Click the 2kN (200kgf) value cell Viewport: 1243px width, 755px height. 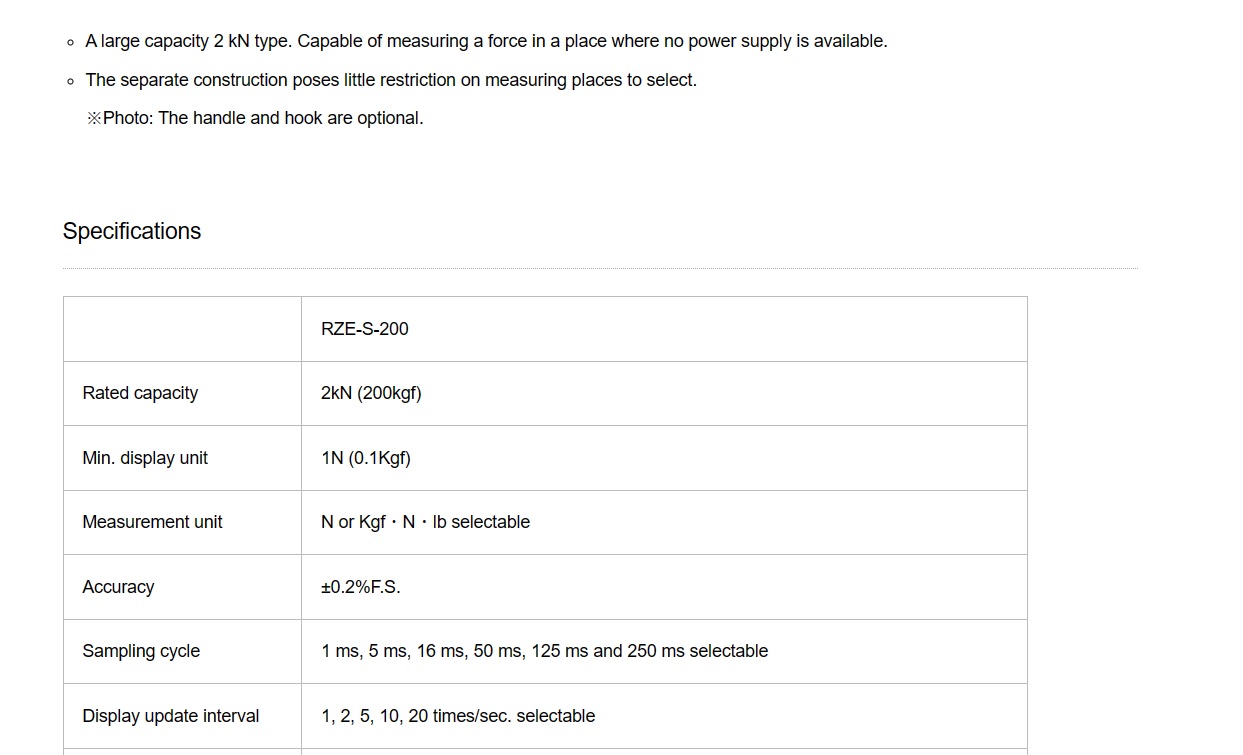click(371, 393)
